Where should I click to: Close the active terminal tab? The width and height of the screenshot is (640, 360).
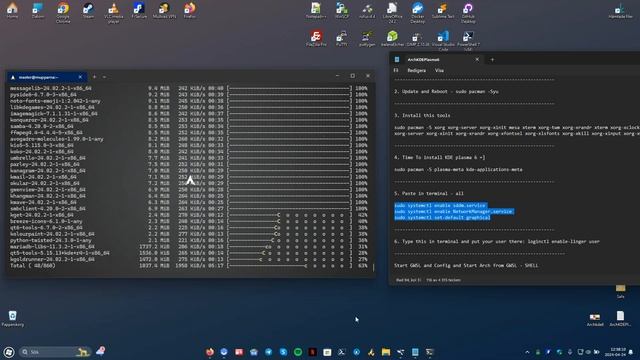pyautogui.click(x=80, y=77)
